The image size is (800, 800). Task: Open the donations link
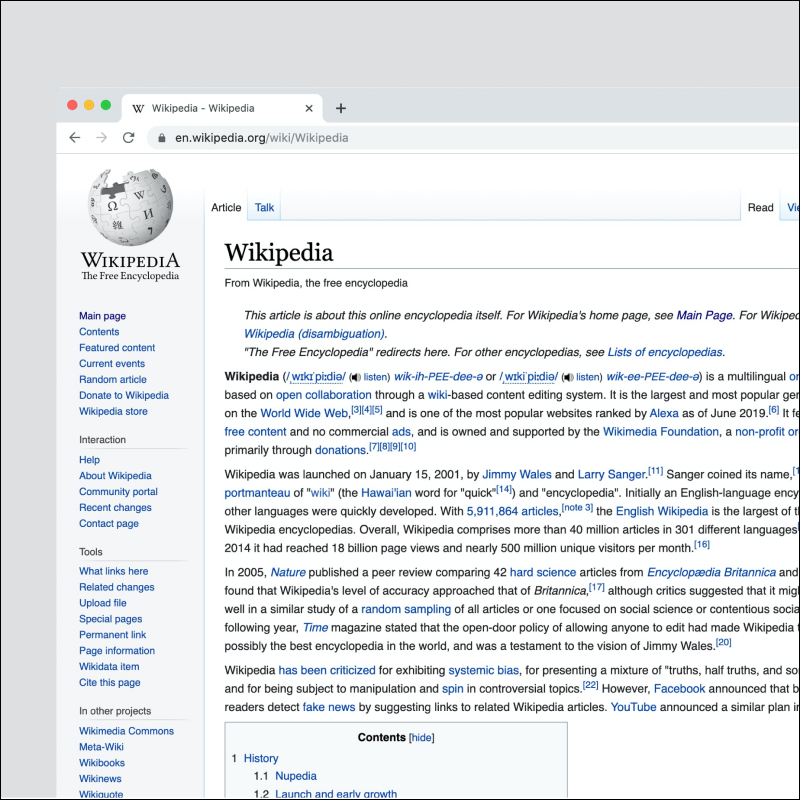(340, 450)
